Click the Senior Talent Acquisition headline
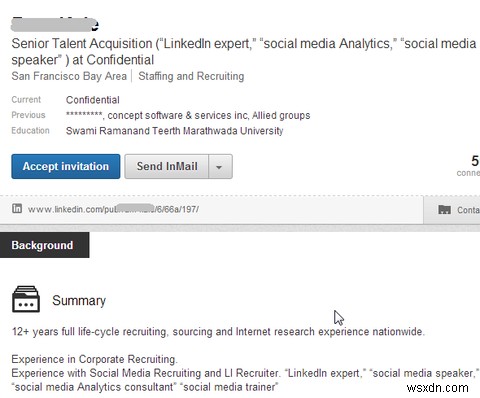 [x=244, y=51]
